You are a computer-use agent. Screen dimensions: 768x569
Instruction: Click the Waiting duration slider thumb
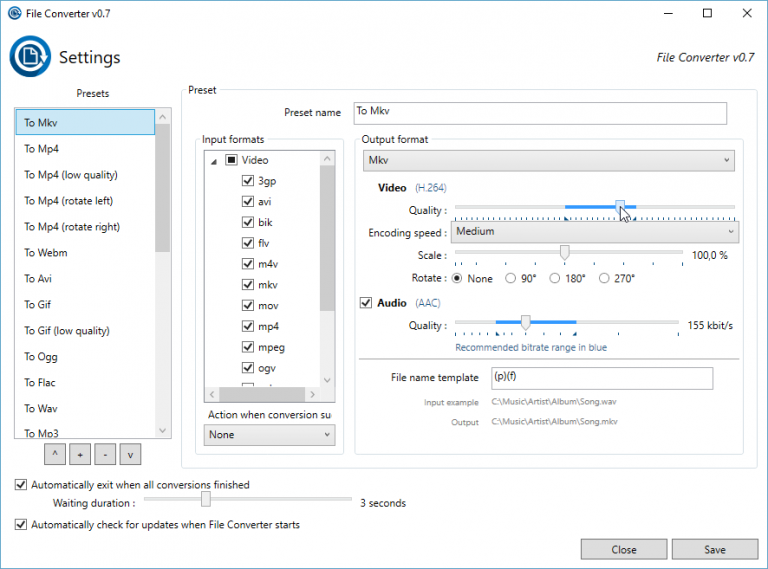pos(206,499)
